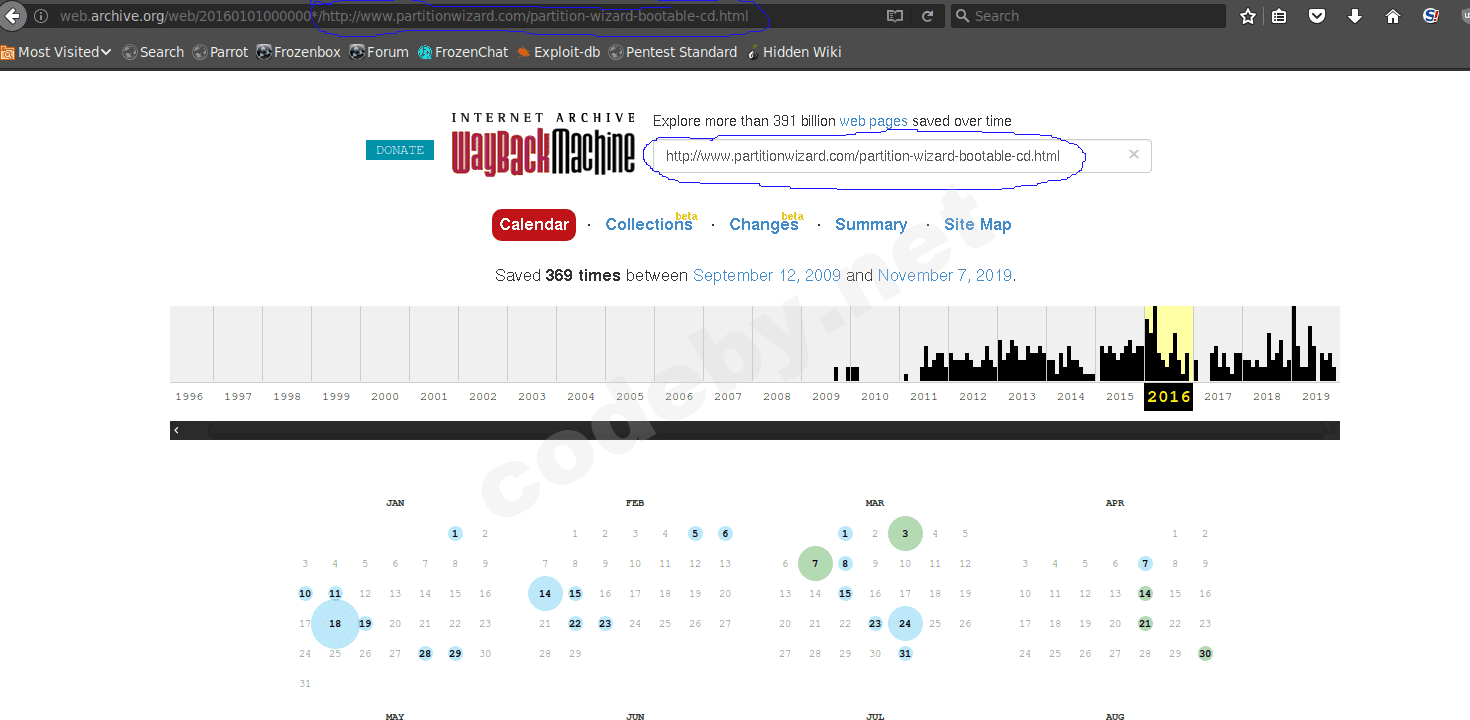
Task: Open the Search bookmark in bookmarks bar
Action: click(x=153, y=52)
